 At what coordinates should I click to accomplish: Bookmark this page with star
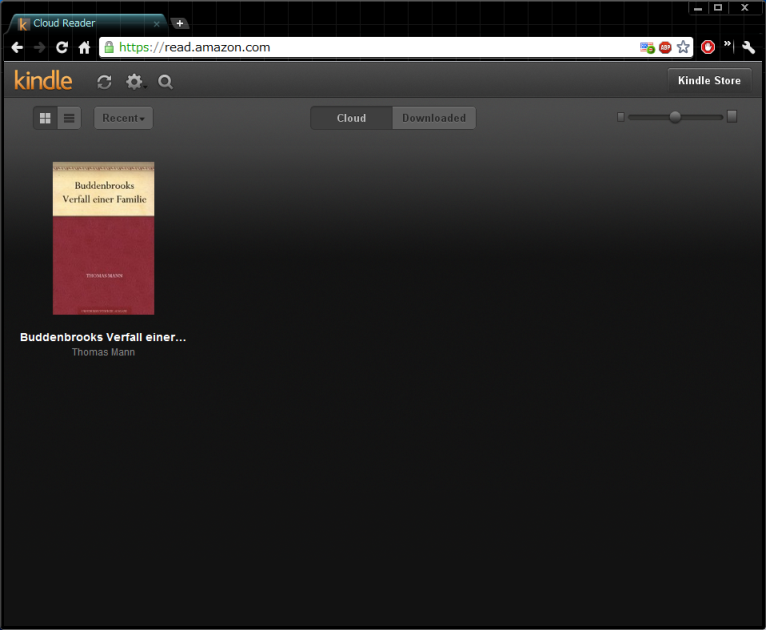pyautogui.click(x=683, y=47)
